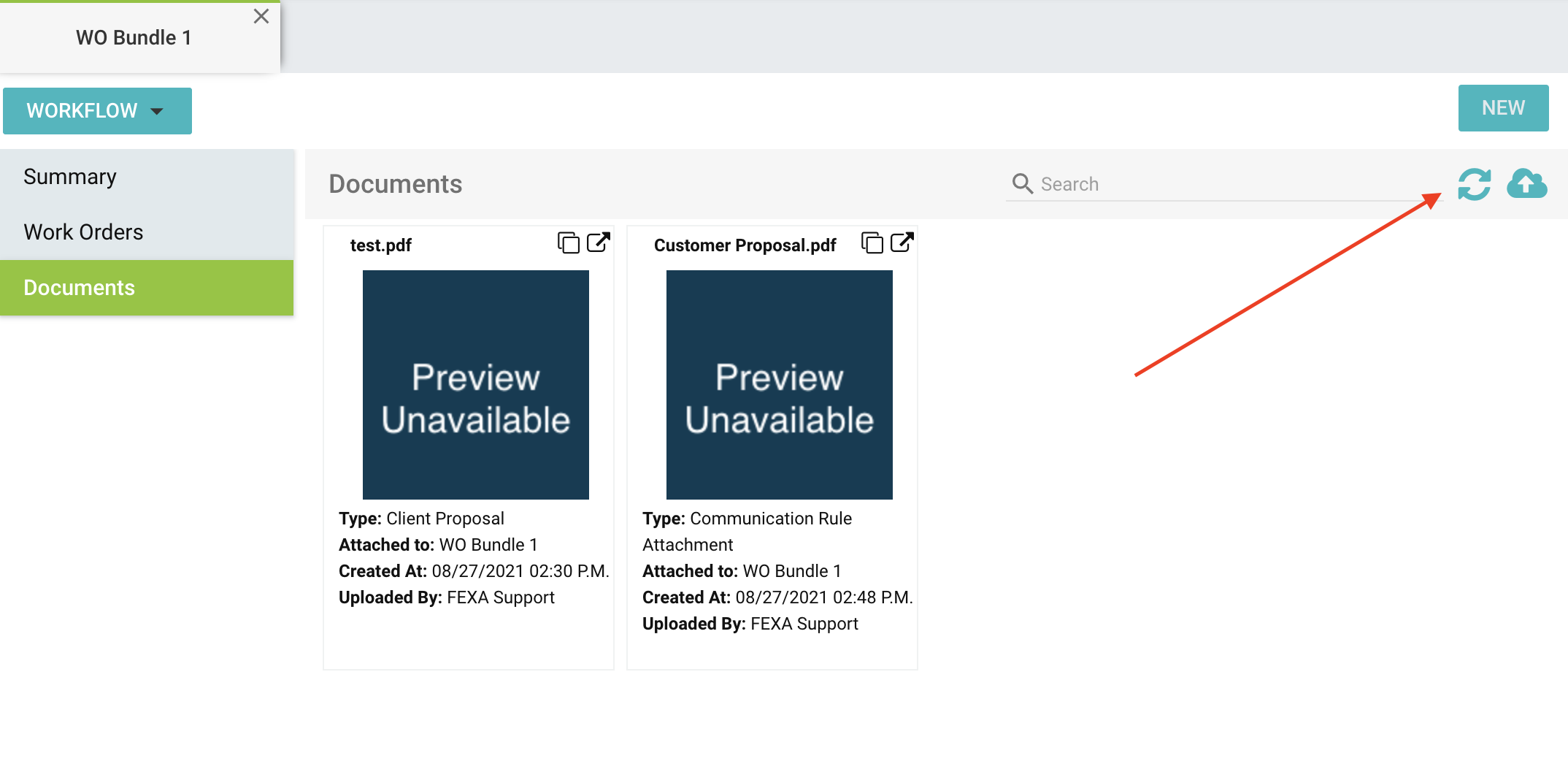1568x764 pixels.
Task: Click the Customer Proposal.pdf file name
Action: pyautogui.click(x=745, y=245)
